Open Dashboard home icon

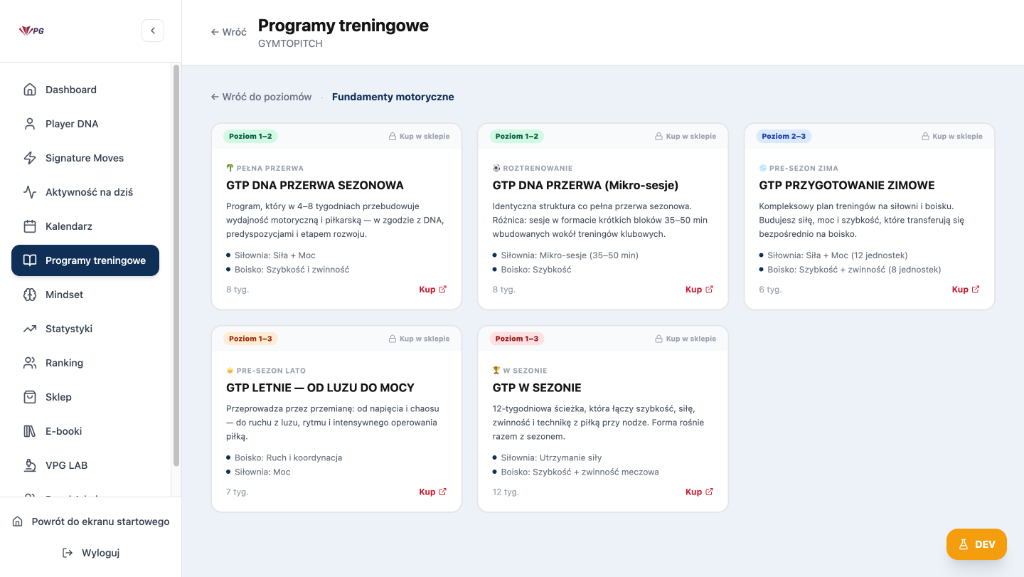point(29,89)
